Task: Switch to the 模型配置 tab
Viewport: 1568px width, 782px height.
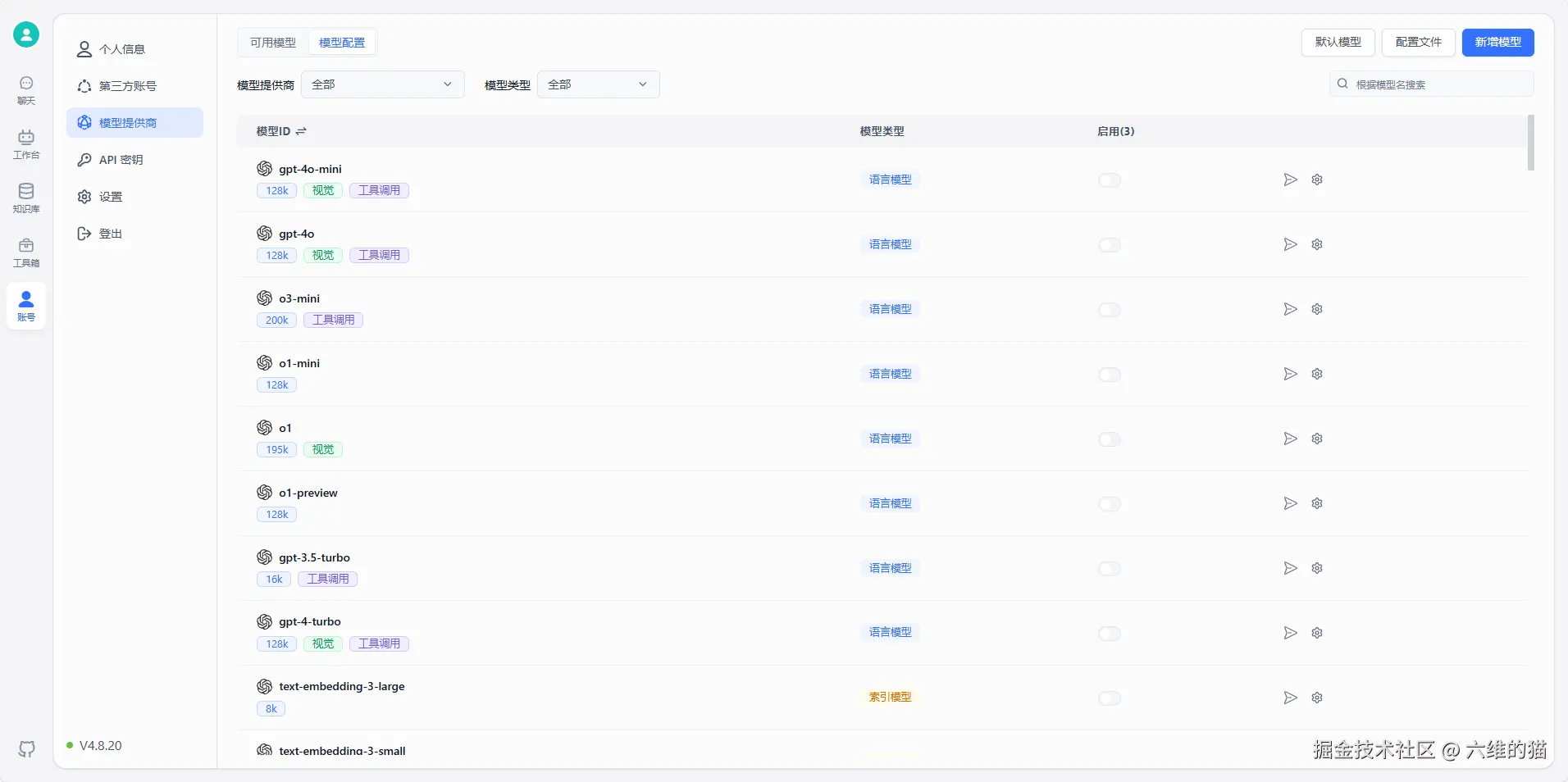Action: (x=342, y=43)
